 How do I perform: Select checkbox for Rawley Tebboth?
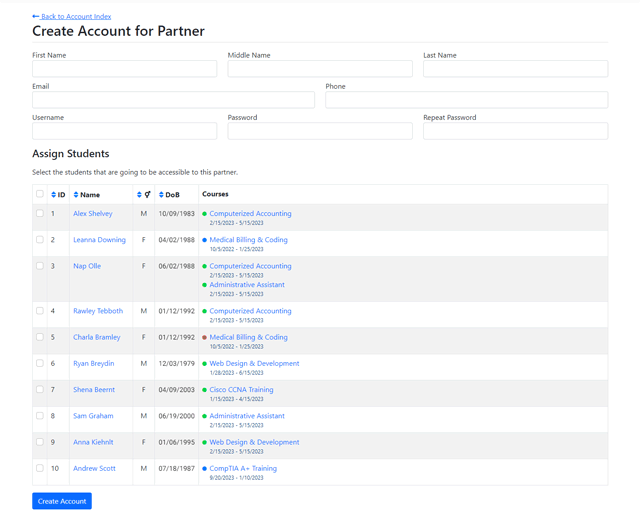40,311
